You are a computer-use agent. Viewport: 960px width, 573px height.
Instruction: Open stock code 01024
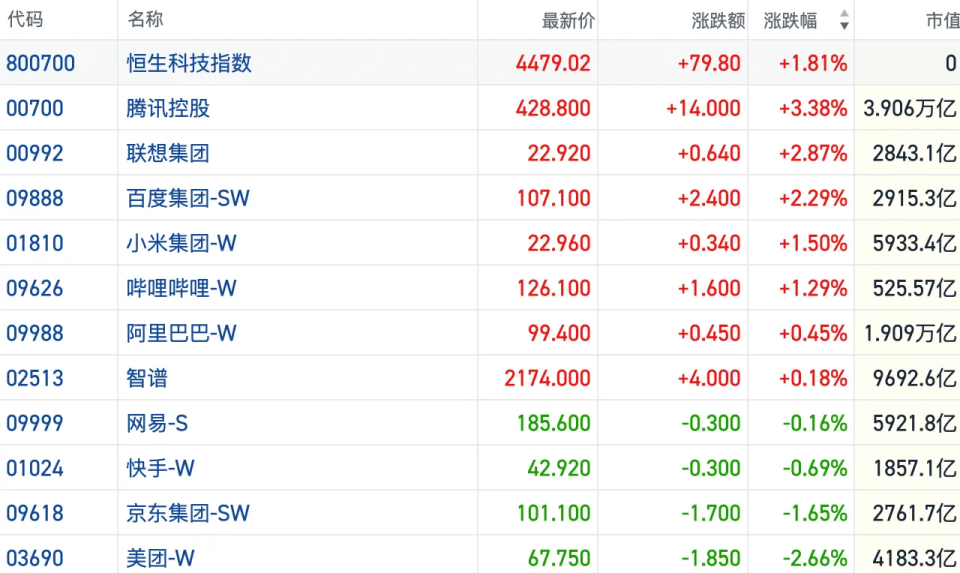coord(35,468)
